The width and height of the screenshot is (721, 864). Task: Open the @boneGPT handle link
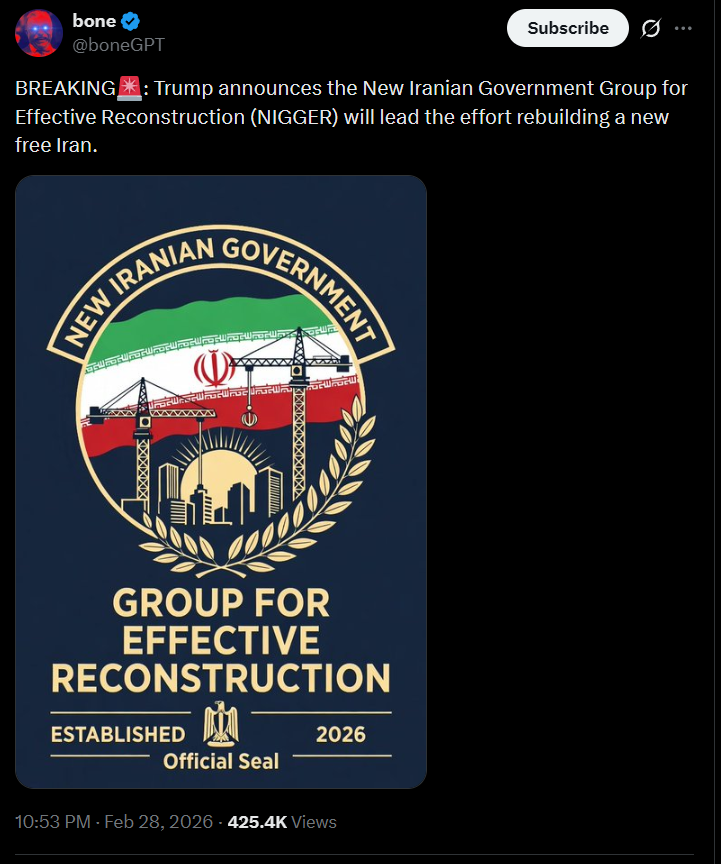(119, 45)
